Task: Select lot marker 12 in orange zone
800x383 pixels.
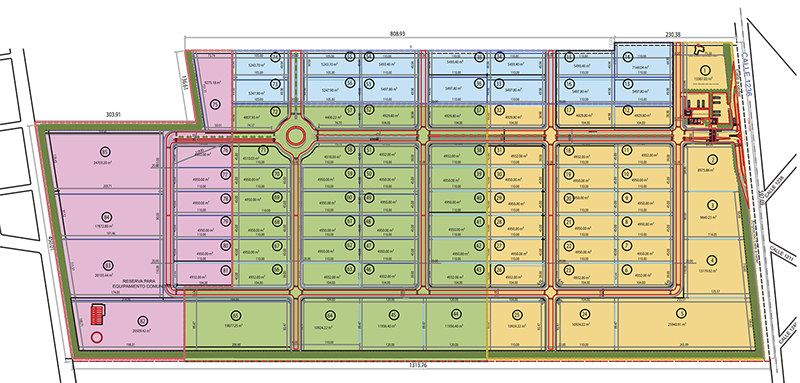Action: [628, 109]
